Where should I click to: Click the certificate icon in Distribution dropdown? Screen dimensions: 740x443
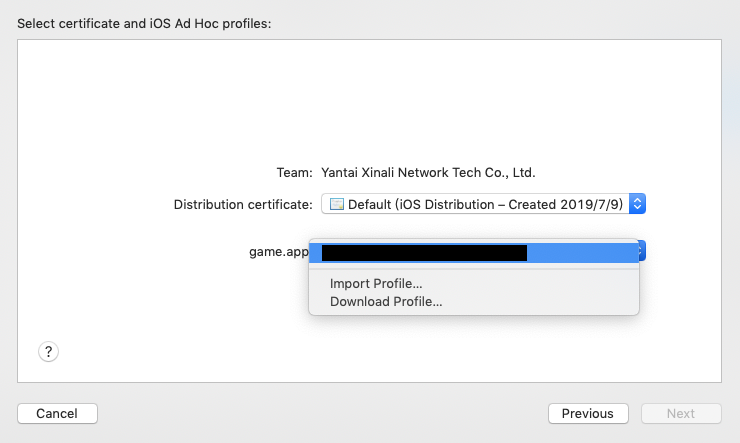coord(336,204)
